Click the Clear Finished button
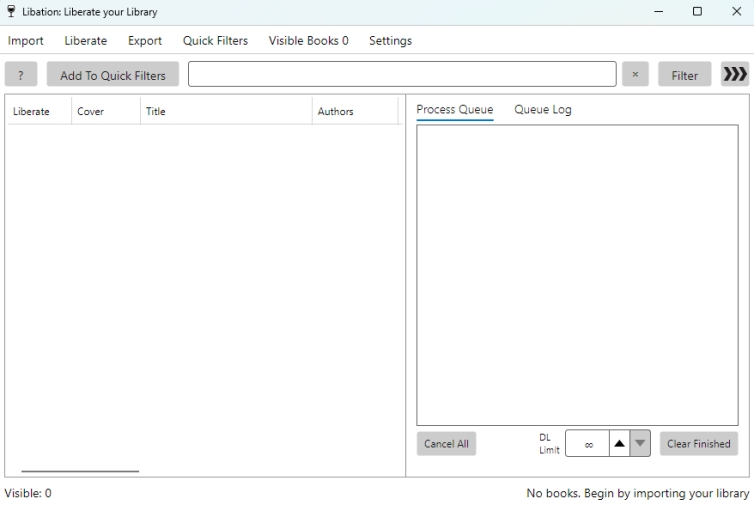This screenshot has height=505, width=754. point(699,444)
